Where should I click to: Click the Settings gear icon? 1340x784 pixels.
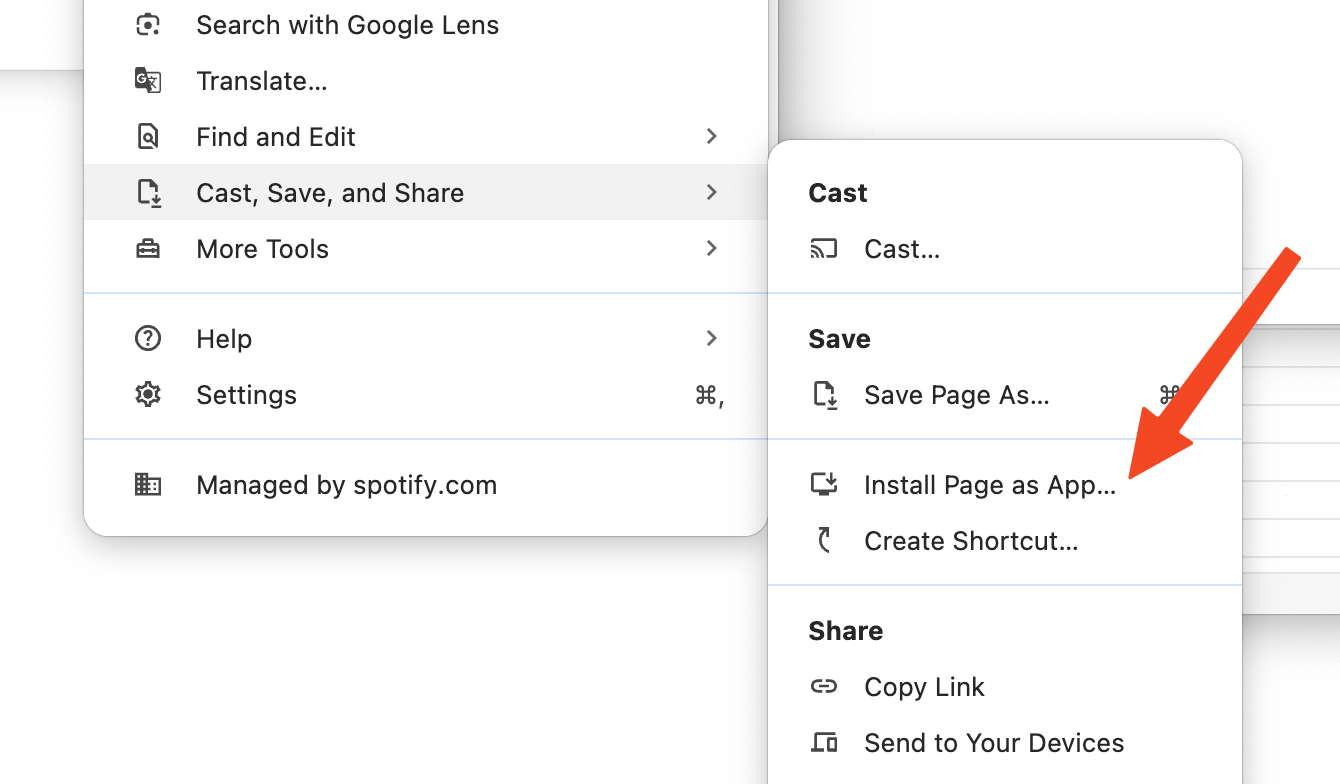148,395
